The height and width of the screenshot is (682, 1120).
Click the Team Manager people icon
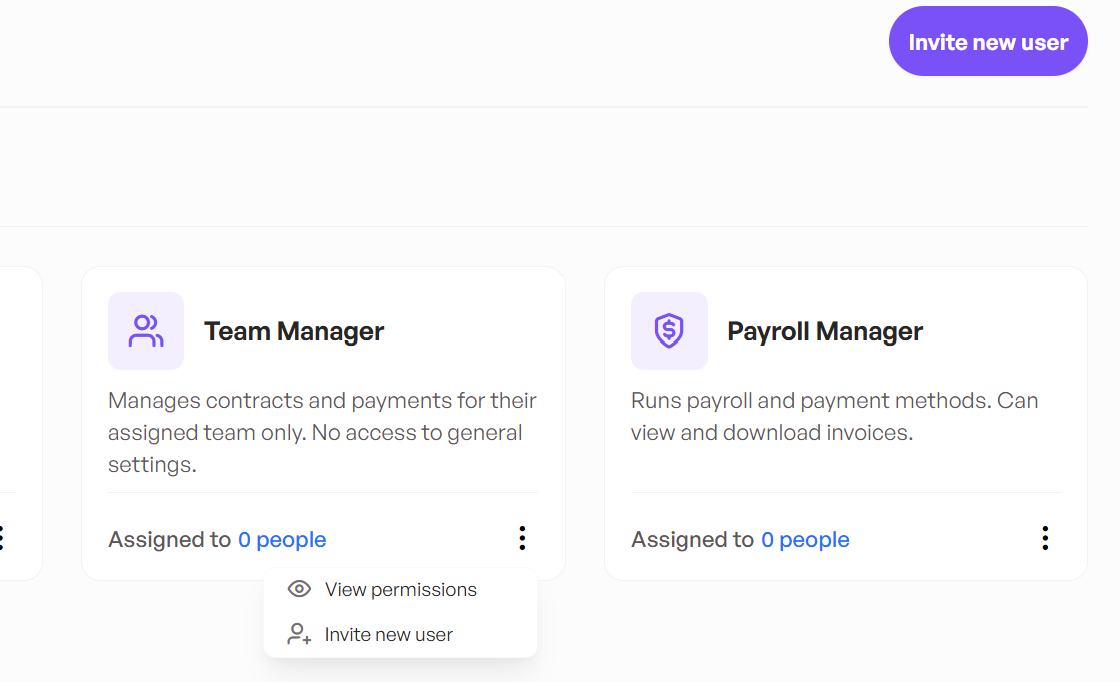coord(146,331)
